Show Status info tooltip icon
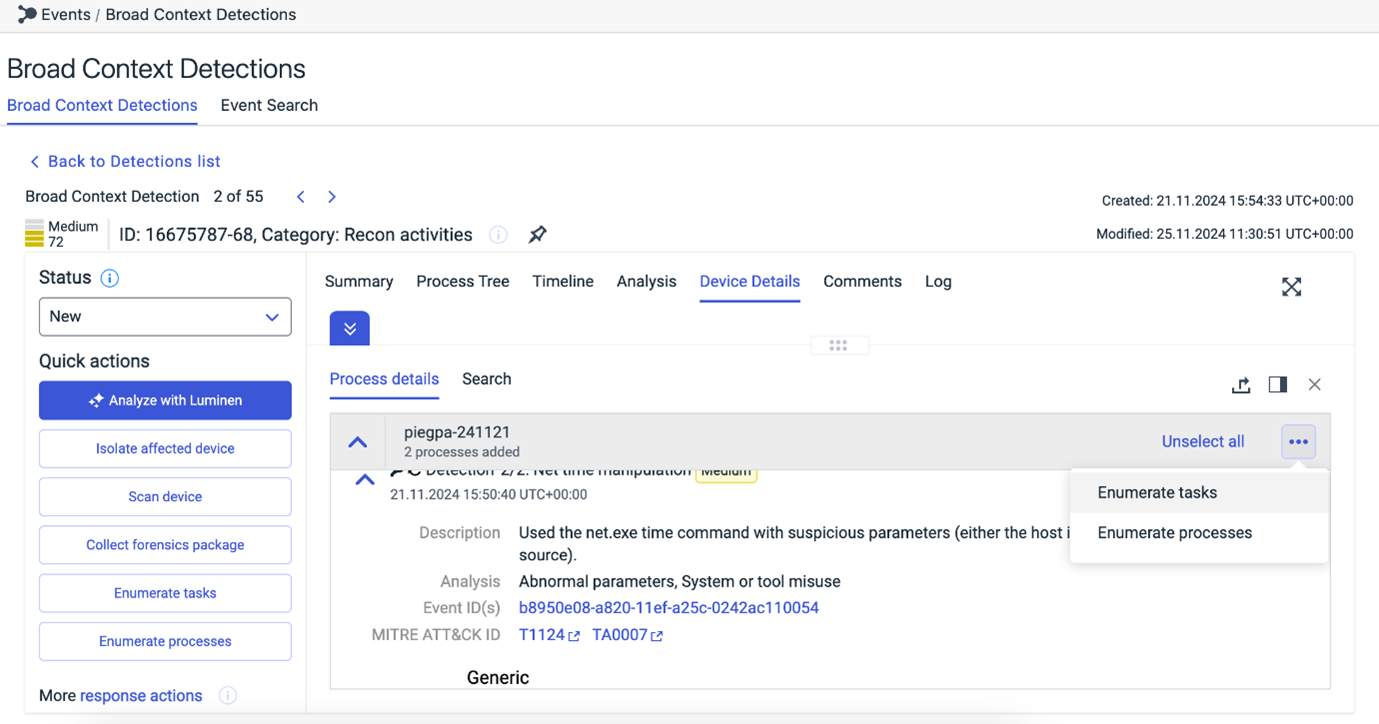 click(110, 278)
